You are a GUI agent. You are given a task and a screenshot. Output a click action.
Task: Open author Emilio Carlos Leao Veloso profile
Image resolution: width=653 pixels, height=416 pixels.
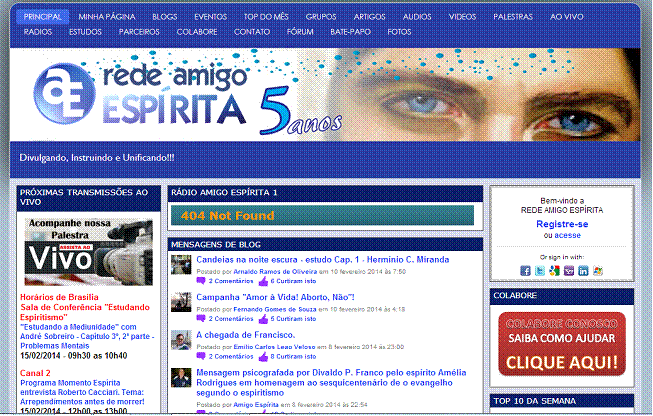pos(274,347)
